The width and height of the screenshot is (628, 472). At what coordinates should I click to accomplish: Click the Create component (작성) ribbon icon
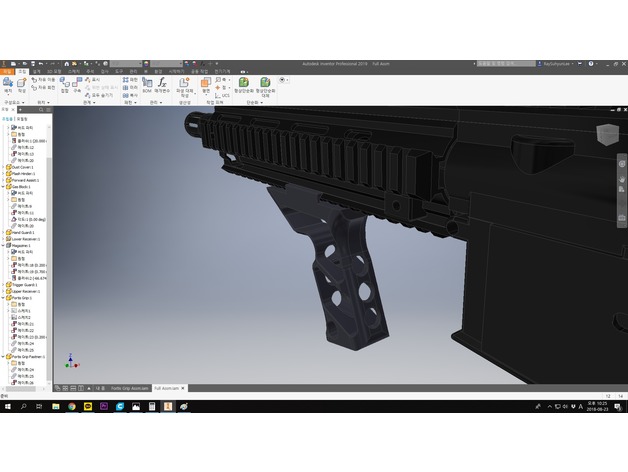[x=22, y=85]
